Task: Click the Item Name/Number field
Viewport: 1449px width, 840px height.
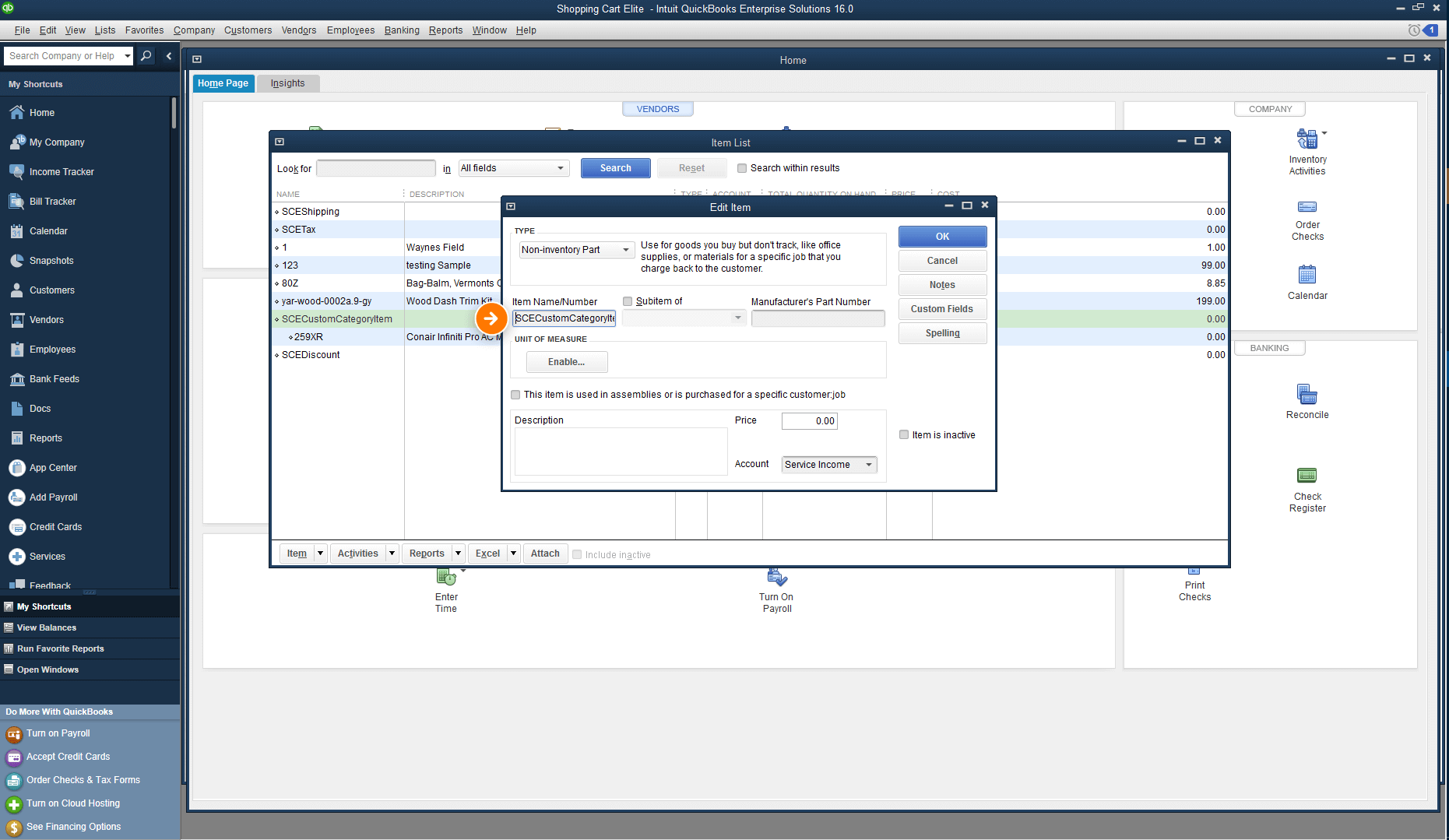Action: (564, 318)
